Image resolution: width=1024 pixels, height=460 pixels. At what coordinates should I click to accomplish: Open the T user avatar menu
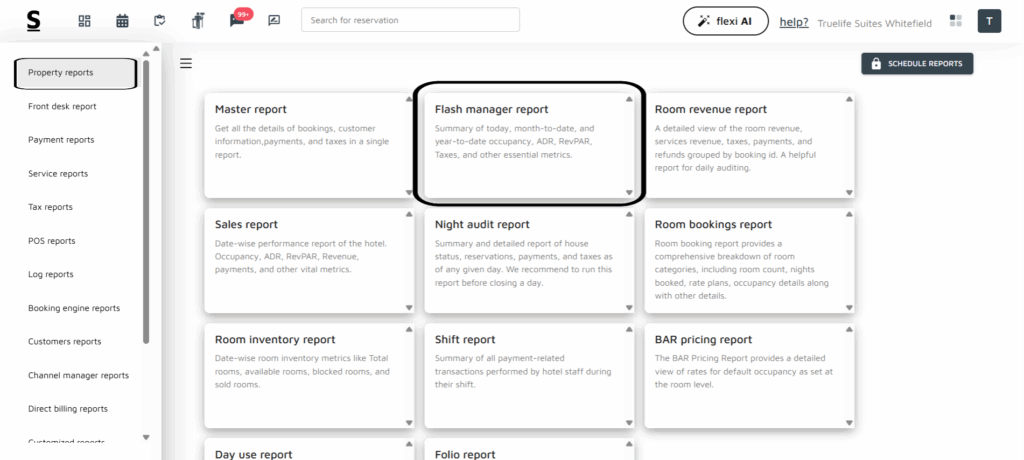(989, 21)
